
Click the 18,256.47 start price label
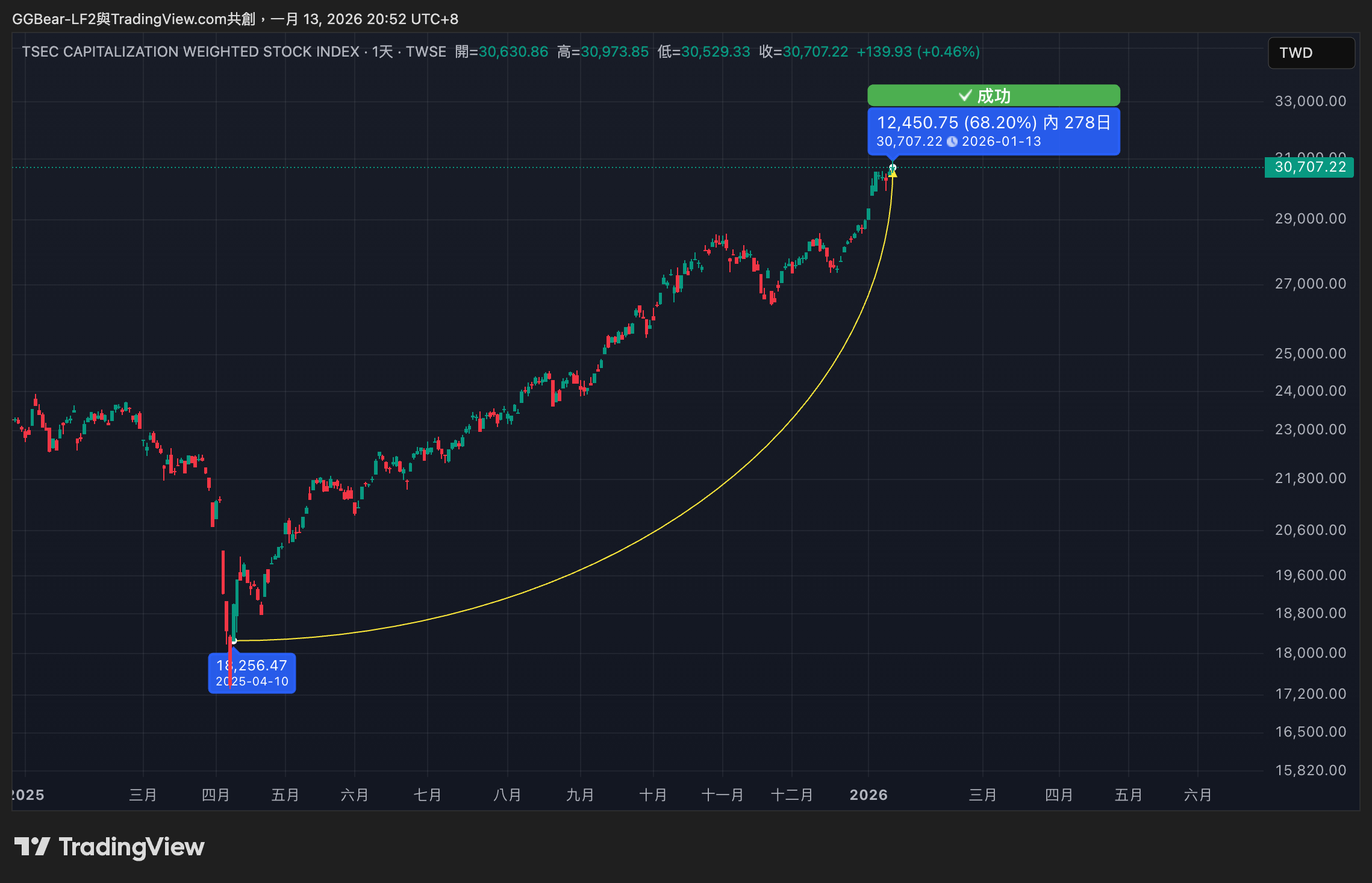[252, 673]
